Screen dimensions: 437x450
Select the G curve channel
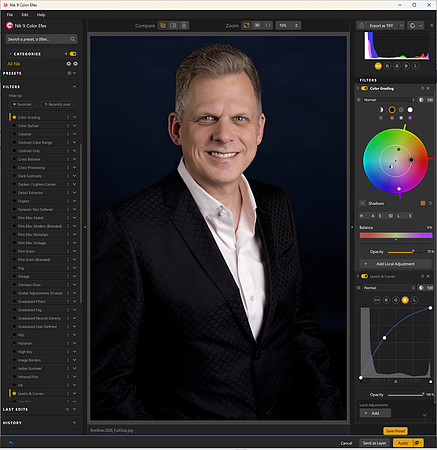point(396,300)
